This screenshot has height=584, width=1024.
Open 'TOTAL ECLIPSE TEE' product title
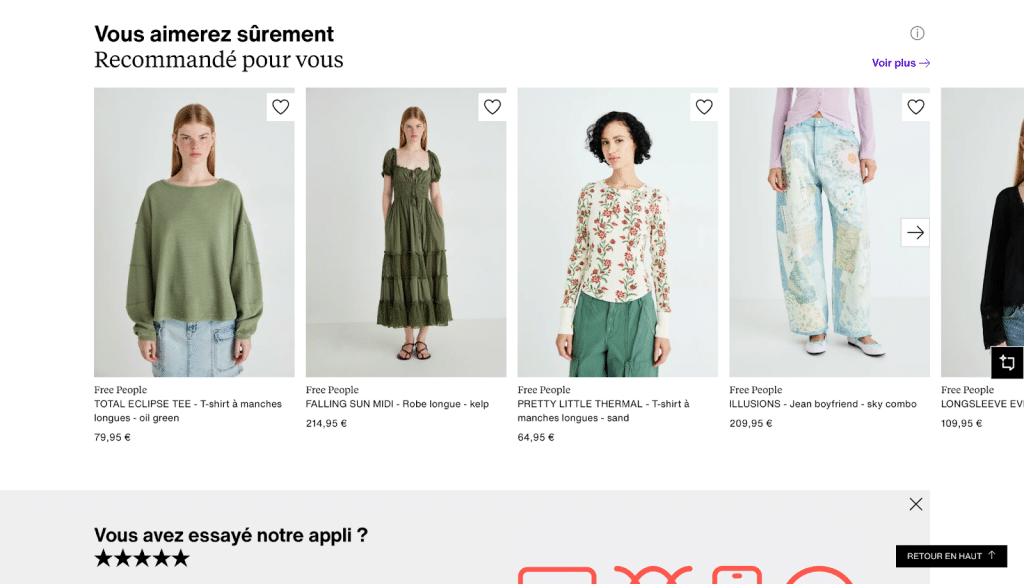click(188, 411)
